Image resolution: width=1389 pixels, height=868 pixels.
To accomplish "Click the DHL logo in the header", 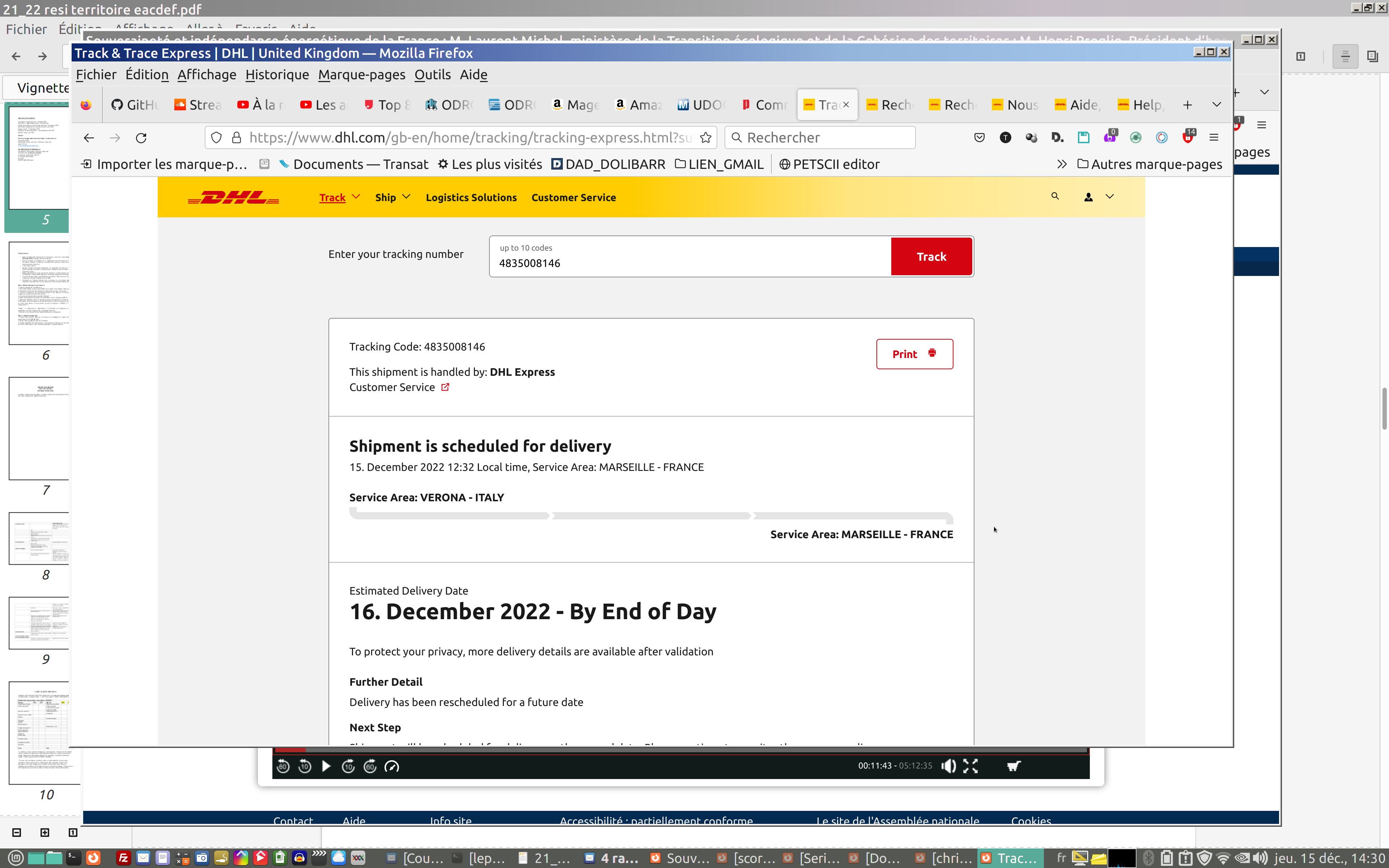I will tap(234, 197).
